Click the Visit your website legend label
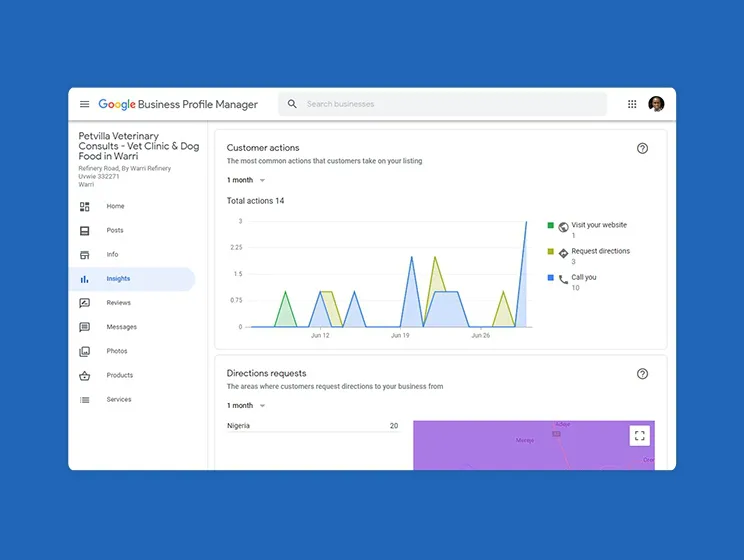Screen dimensions: 744x560 (x=599, y=225)
